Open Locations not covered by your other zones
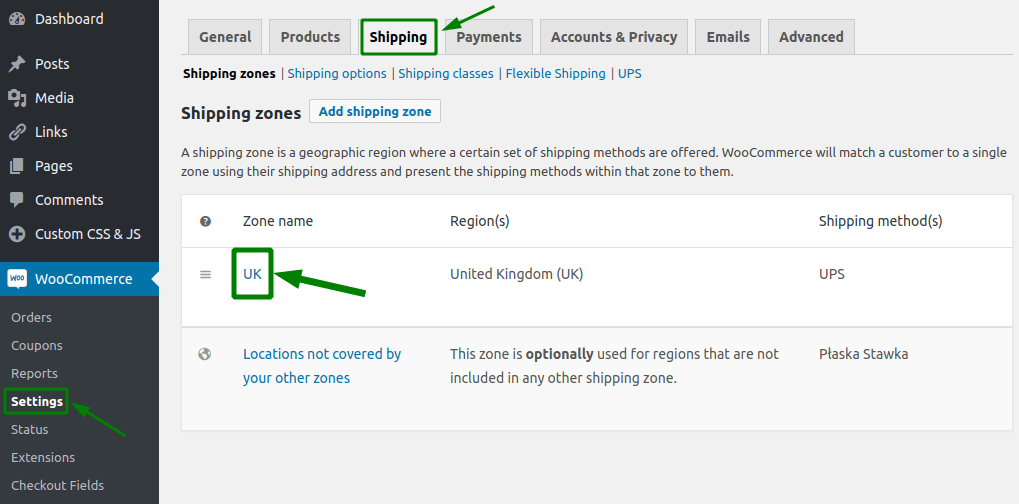1019x504 pixels. [322, 366]
